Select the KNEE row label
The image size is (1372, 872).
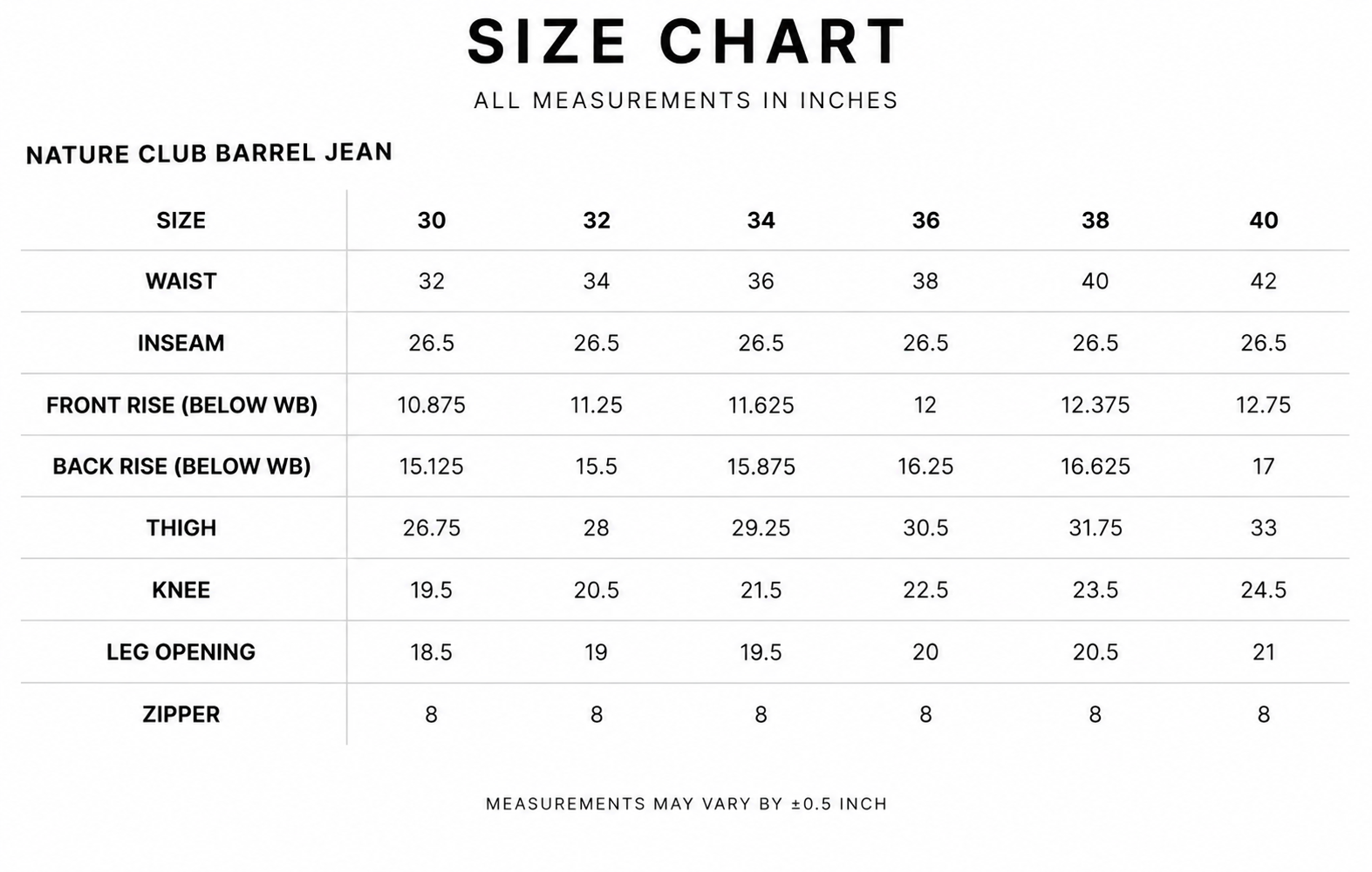tap(181, 590)
